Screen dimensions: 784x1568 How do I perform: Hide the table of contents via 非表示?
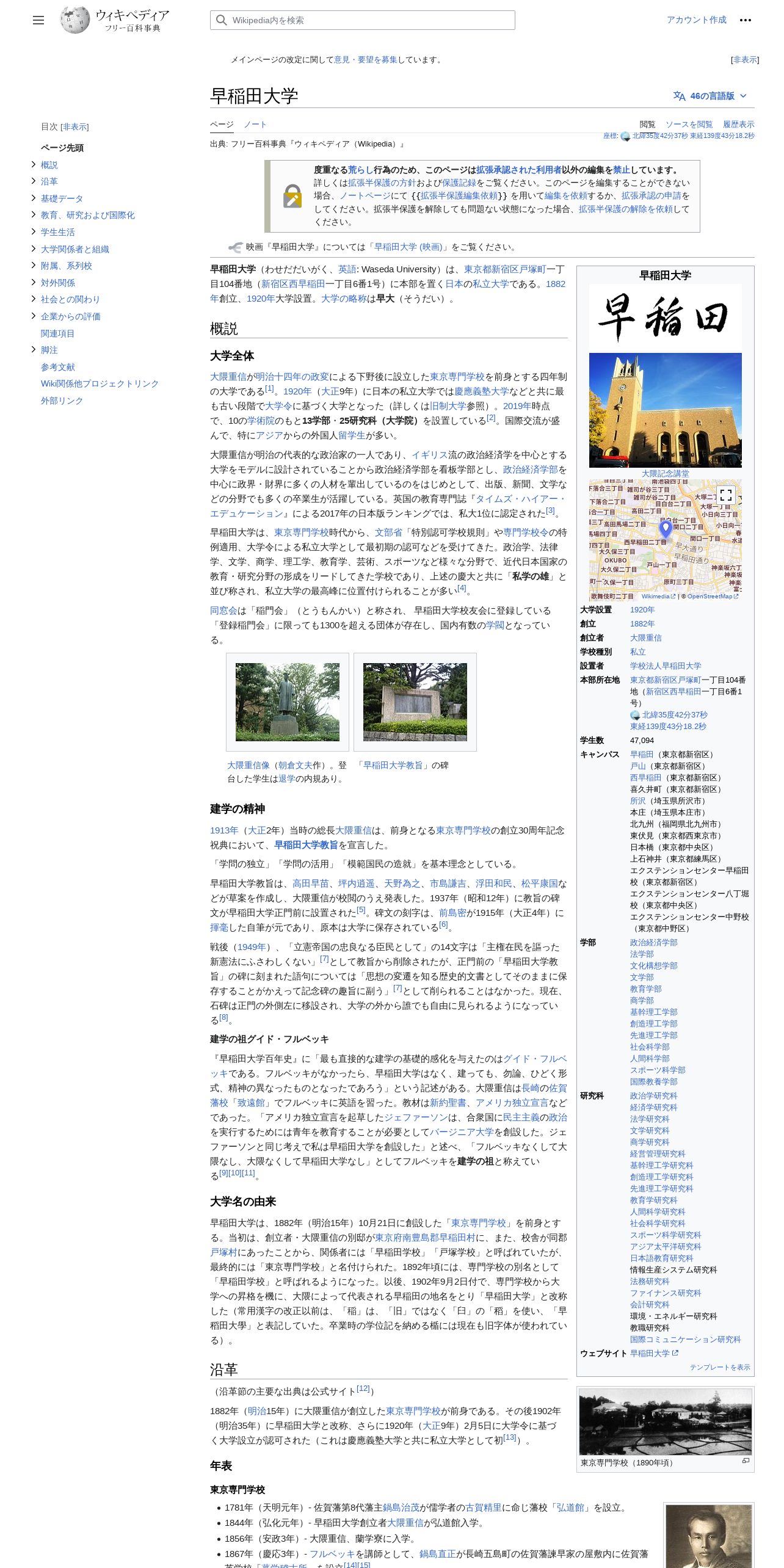click(74, 127)
